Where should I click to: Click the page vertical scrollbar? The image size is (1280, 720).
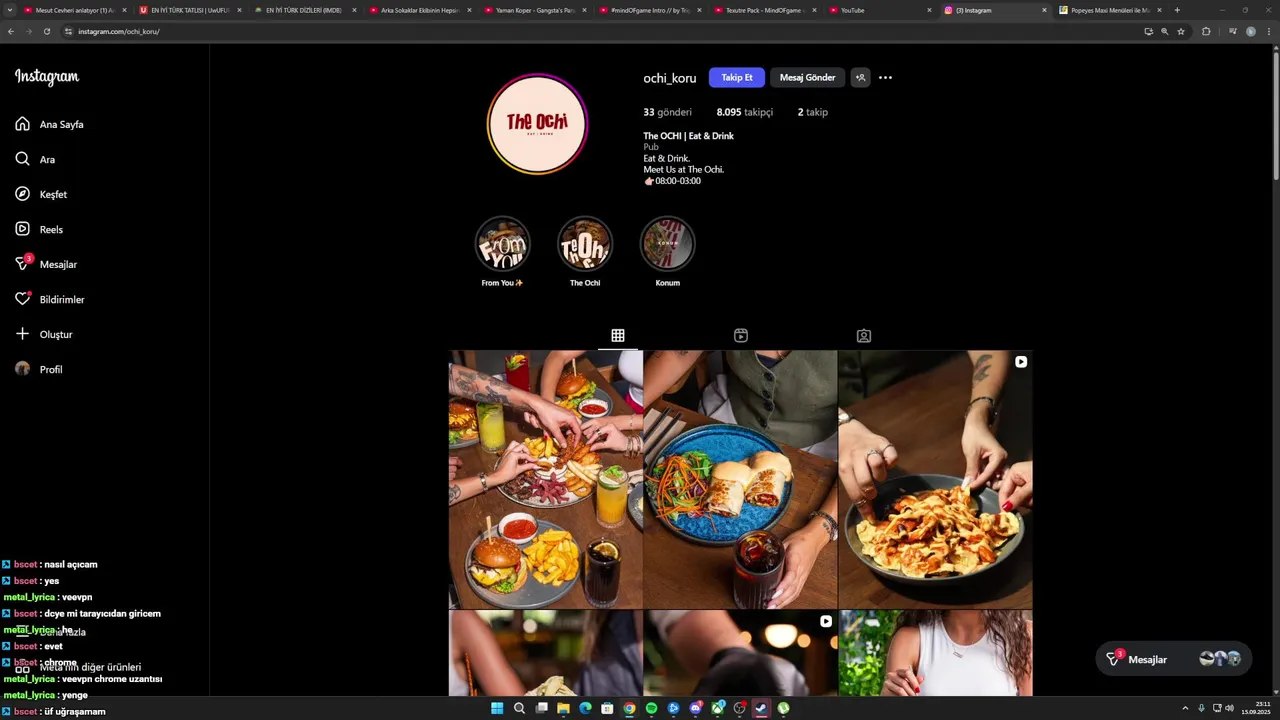pos(1275,114)
